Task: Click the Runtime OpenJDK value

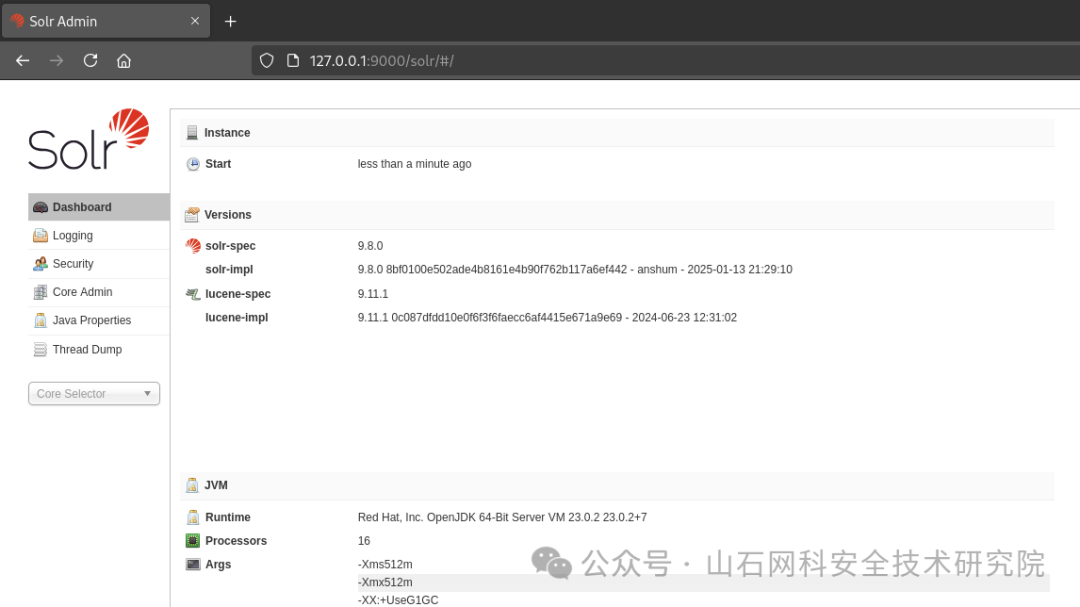Action: [x=502, y=517]
